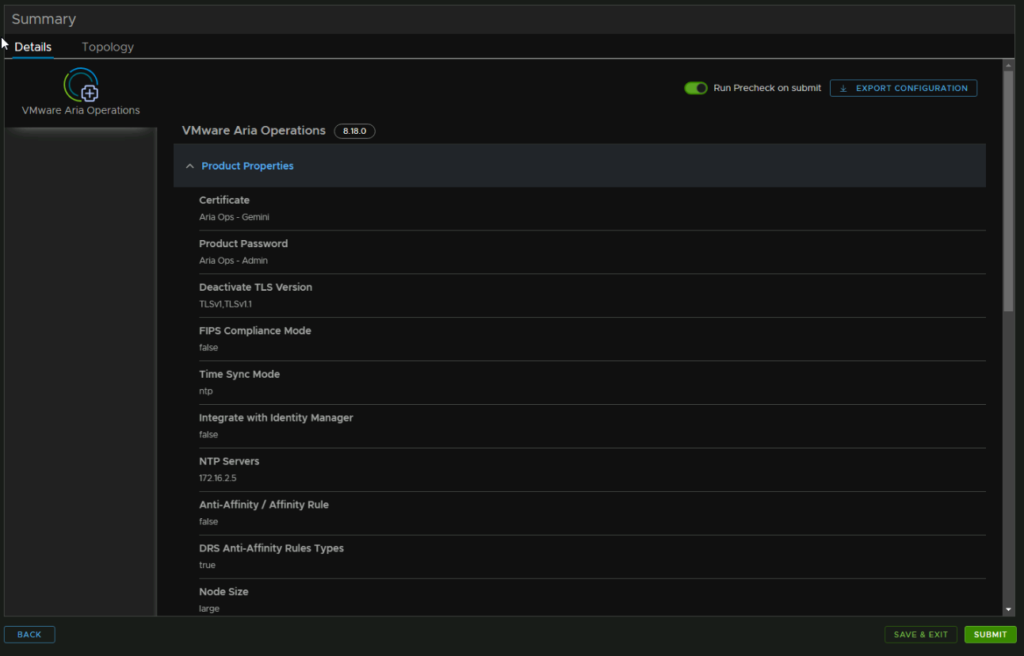Click the Back button
Image resolution: width=1024 pixels, height=656 pixels.
click(29, 634)
